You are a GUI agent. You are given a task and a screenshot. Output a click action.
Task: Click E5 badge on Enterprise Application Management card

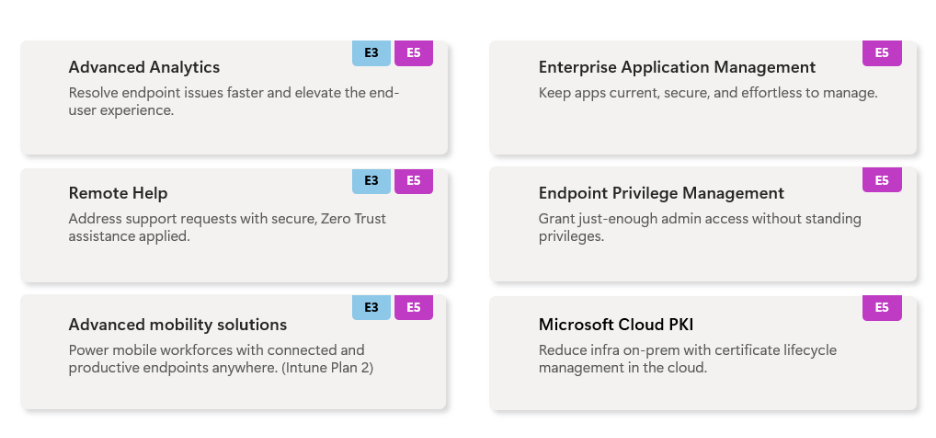882,53
